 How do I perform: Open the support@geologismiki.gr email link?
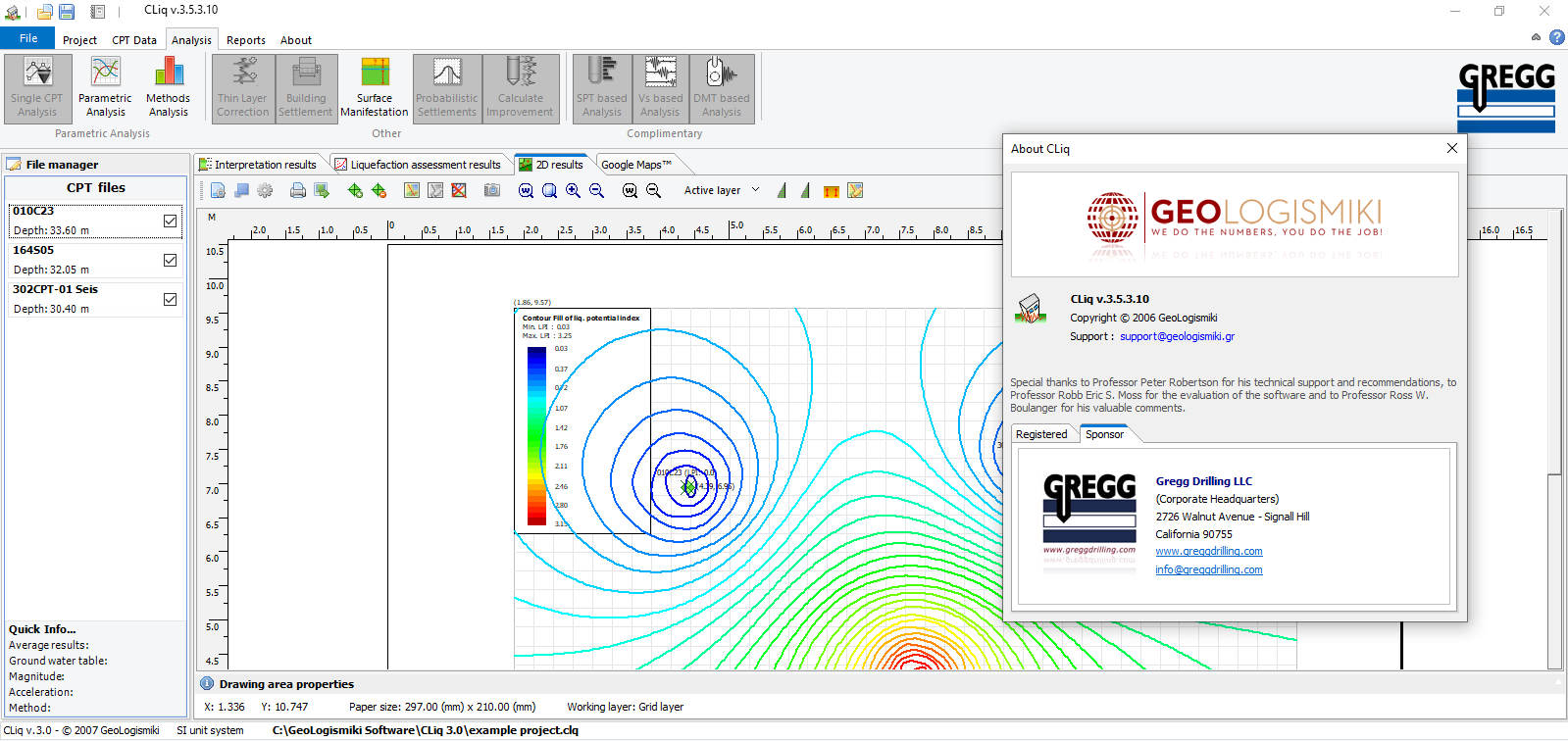pyautogui.click(x=1177, y=336)
